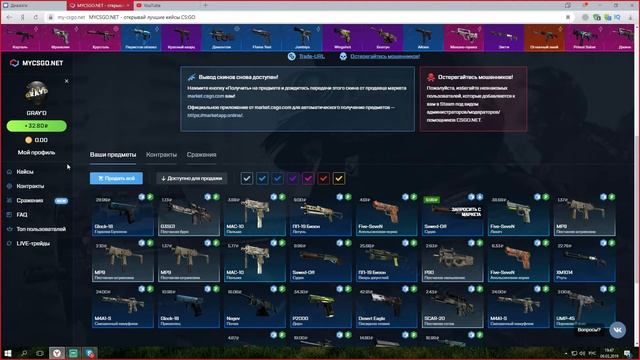Close the profile panel with the X
Screen dimensions: 640x360
coord(67,81)
